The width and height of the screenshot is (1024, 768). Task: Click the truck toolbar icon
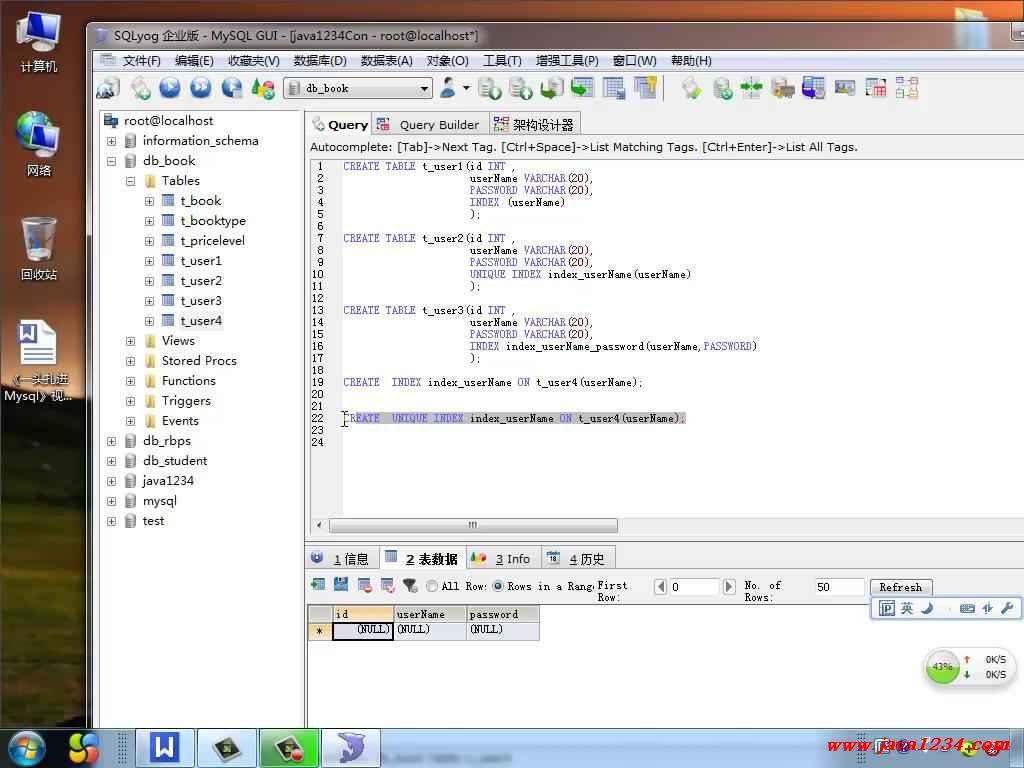tap(782, 88)
